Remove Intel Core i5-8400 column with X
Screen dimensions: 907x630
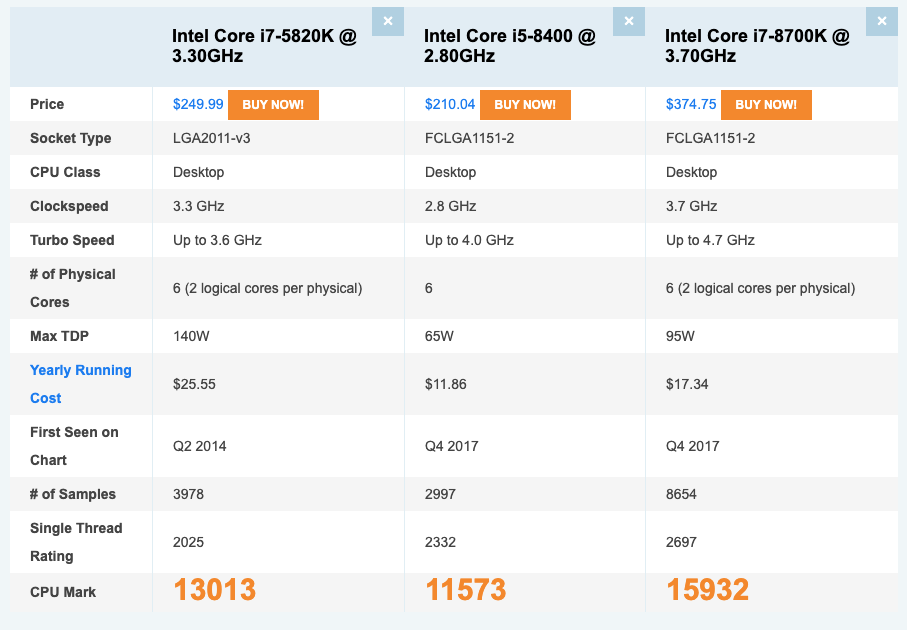pos(629,21)
